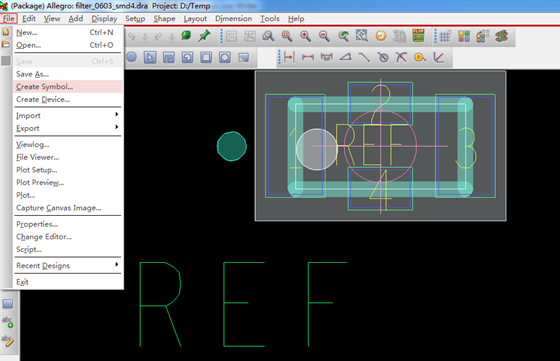Select Create Device... menu entry
Screen dimensions: 560x361
pos(67,99)
